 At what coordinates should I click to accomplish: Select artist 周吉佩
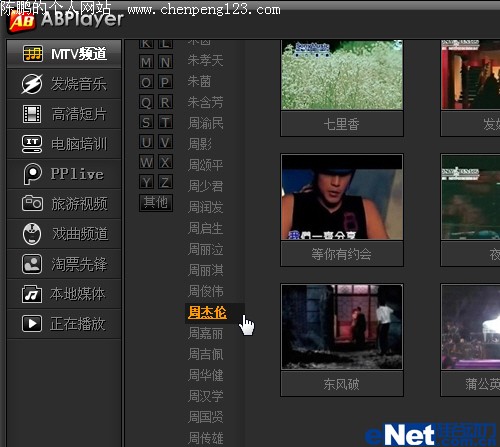click(x=205, y=354)
